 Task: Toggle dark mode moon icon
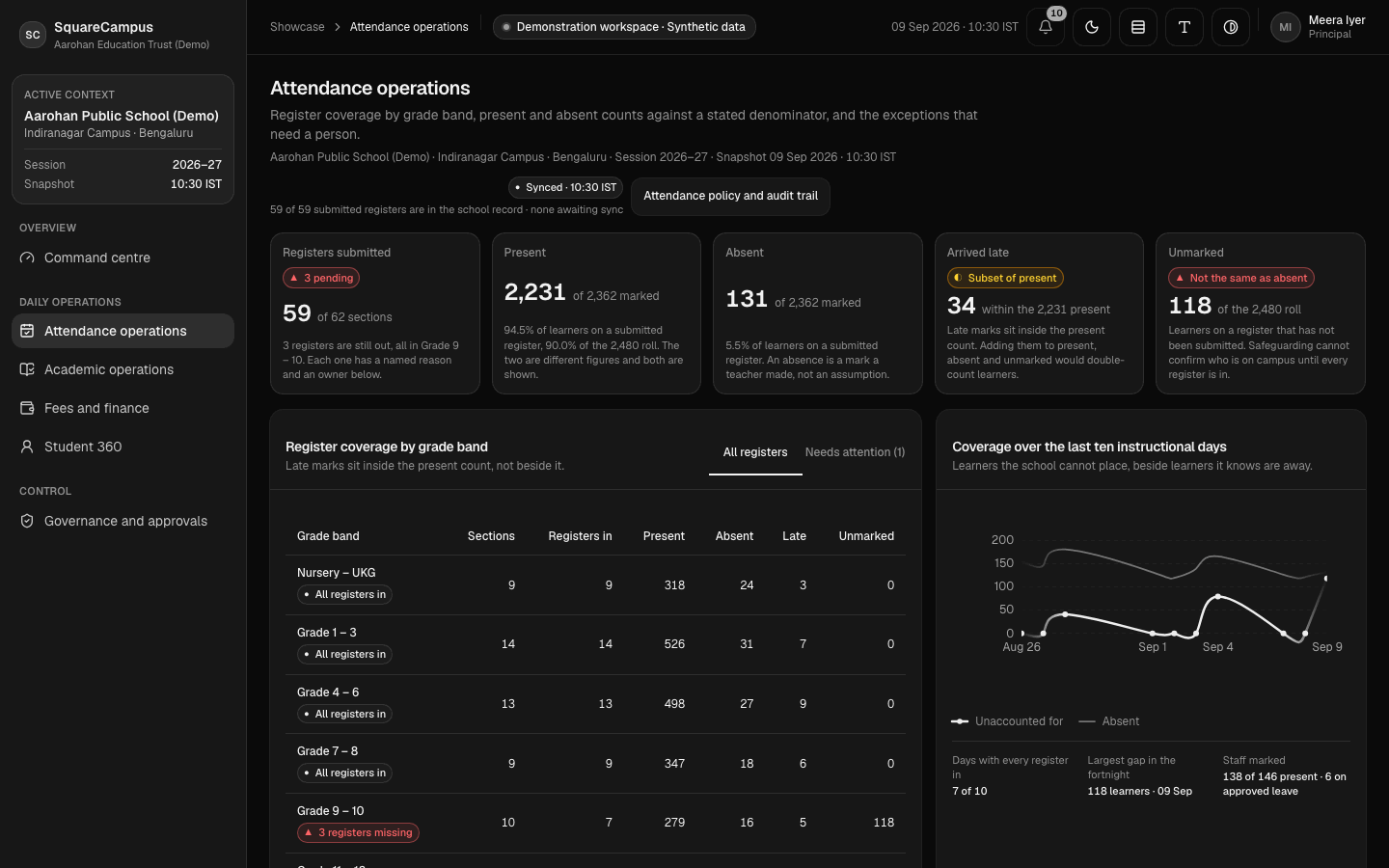click(x=1092, y=27)
